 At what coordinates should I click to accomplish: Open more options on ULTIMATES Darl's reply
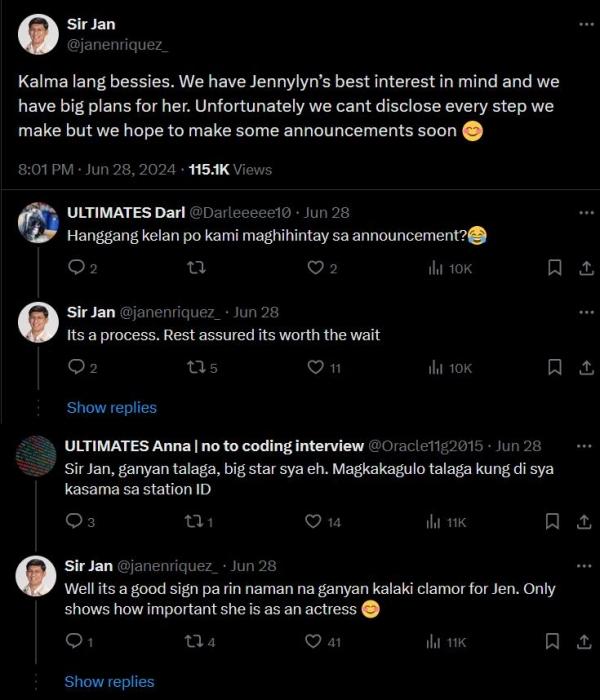585,212
